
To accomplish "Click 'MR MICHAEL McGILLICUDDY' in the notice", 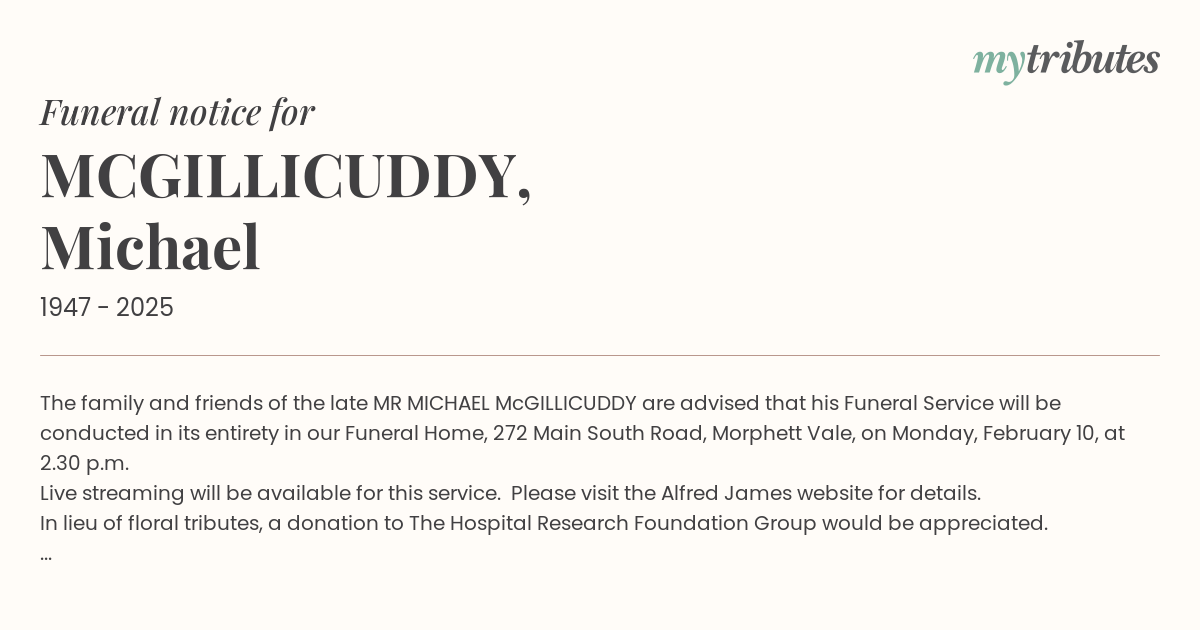I will click(505, 404).
